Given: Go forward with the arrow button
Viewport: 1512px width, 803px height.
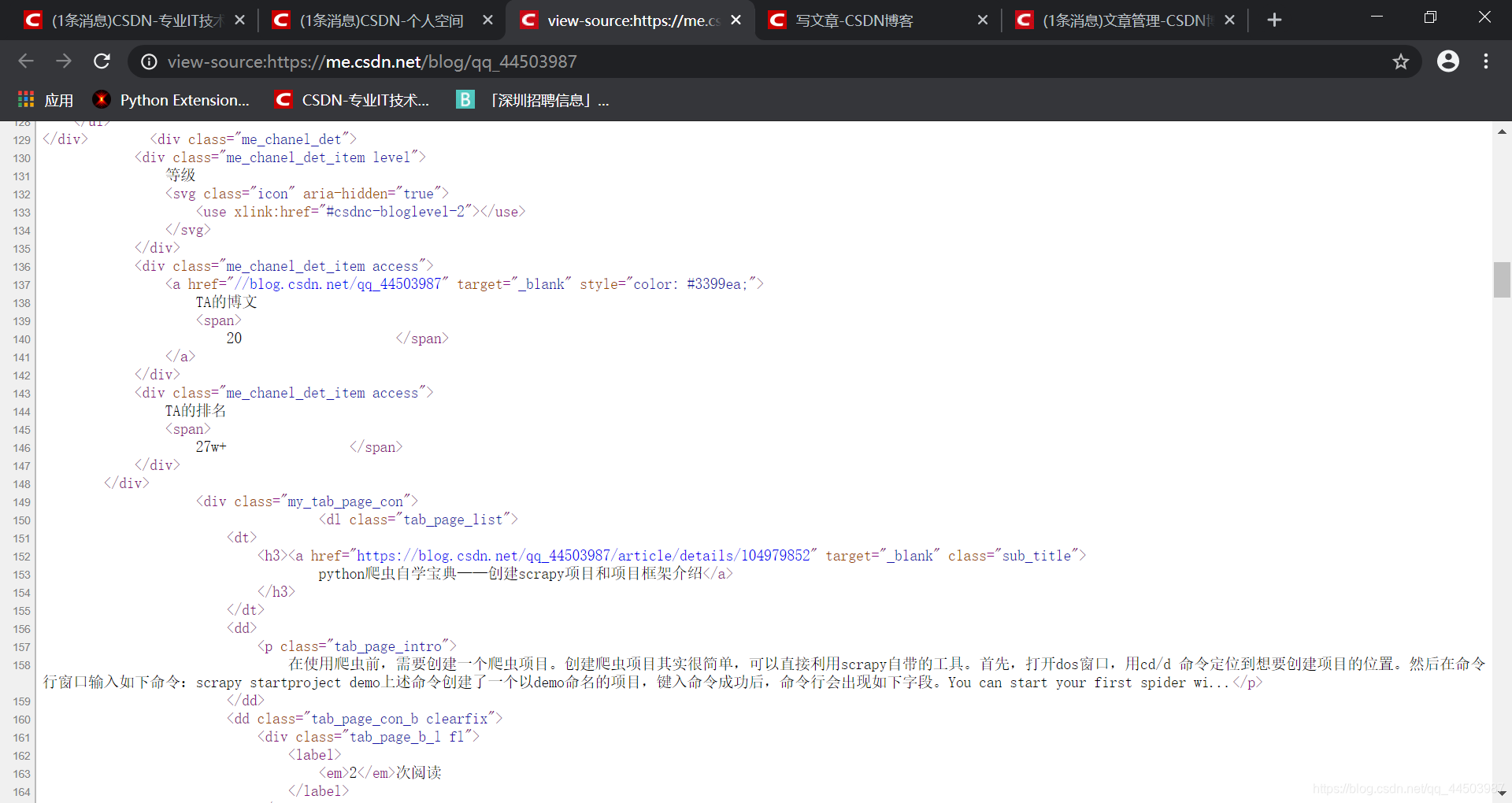Looking at the screenshot, I should tap(64, 61).
